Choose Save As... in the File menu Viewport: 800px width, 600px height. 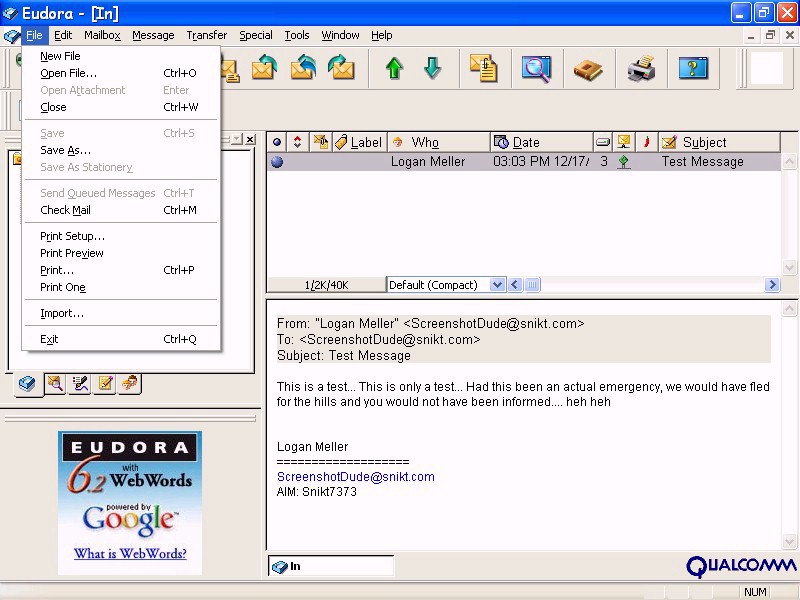121,150
